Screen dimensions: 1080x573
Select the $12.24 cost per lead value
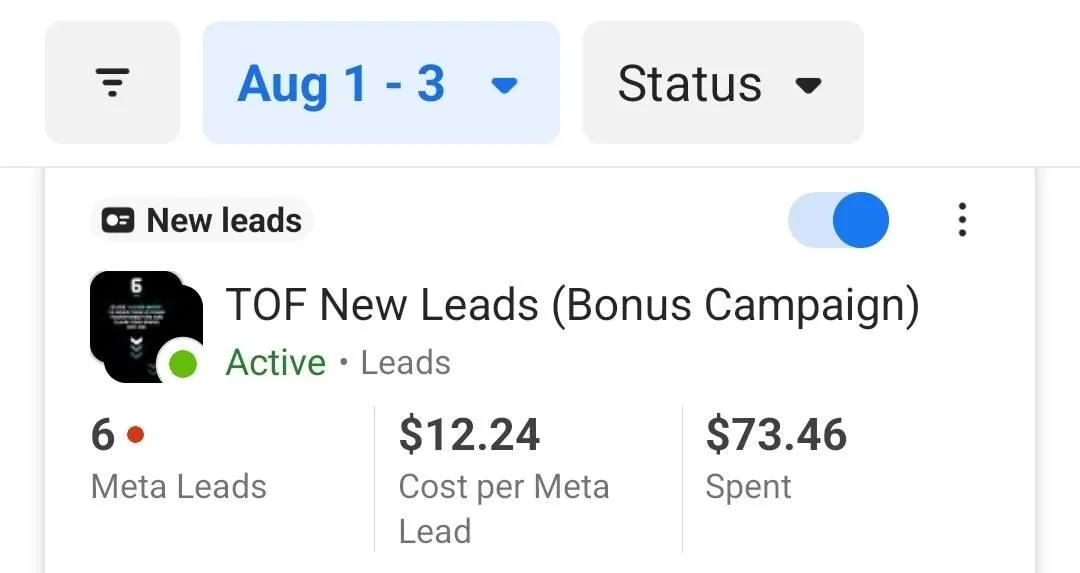point(469,435)
